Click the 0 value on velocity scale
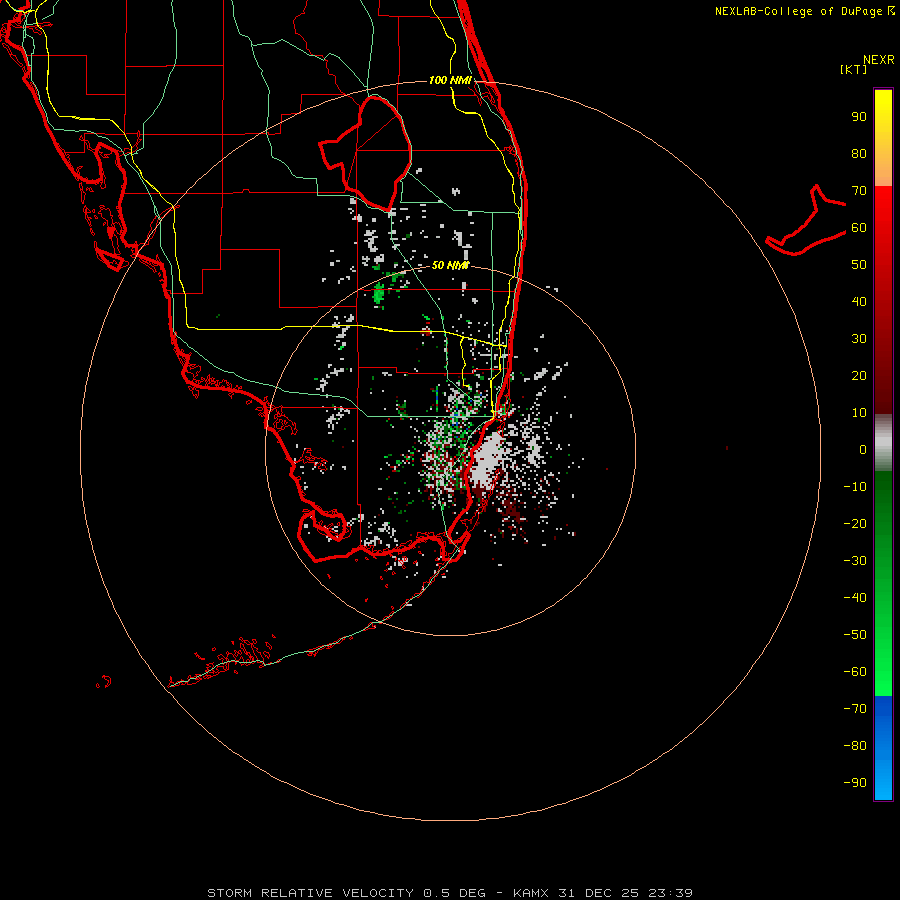The height and width of the screenshot is (900, 900). coord(863,449)
